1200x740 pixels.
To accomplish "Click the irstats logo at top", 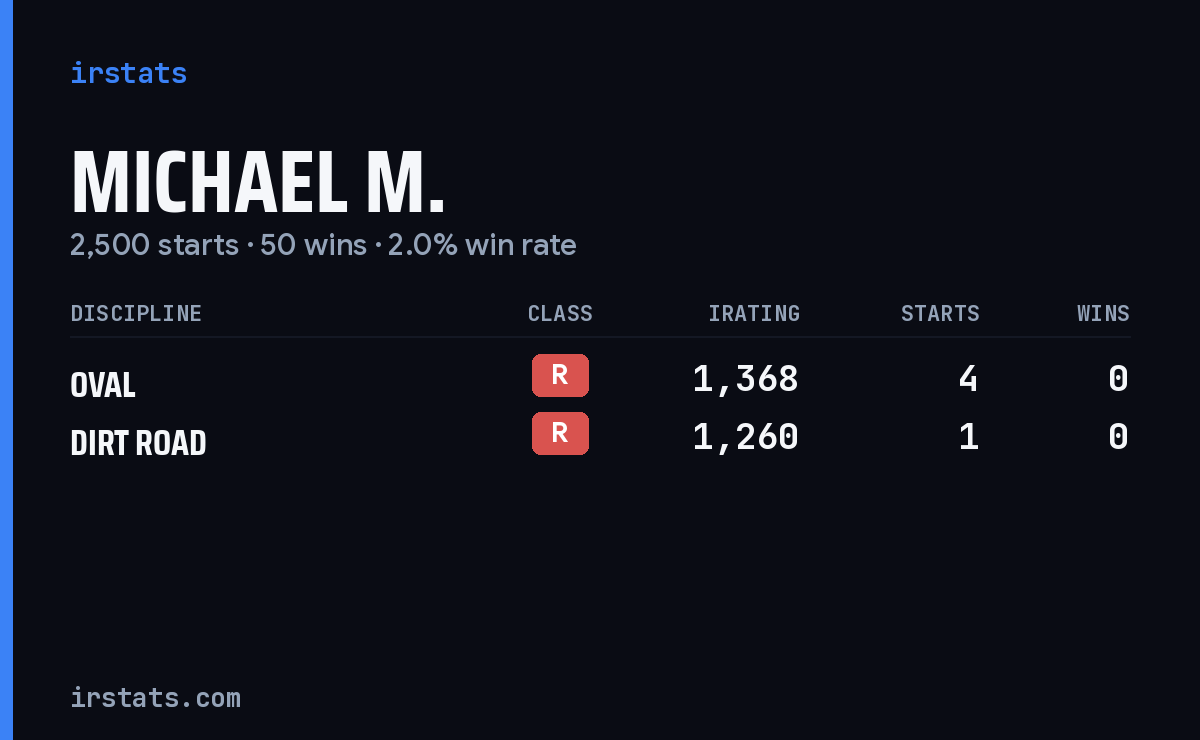I will click(x=128, y=73).
